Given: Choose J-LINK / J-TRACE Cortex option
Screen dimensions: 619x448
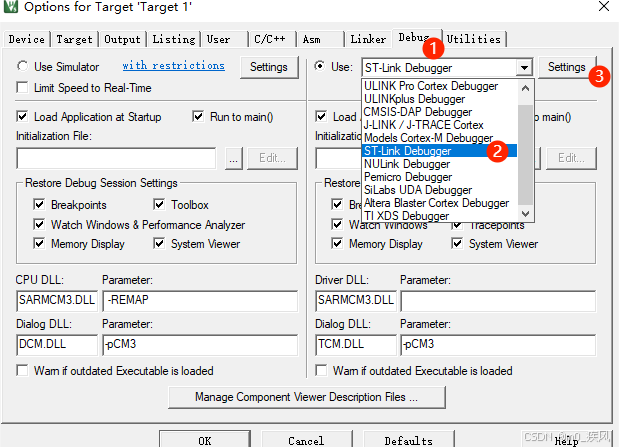Looking at the screenshot, I should click(x=439, y=125).
